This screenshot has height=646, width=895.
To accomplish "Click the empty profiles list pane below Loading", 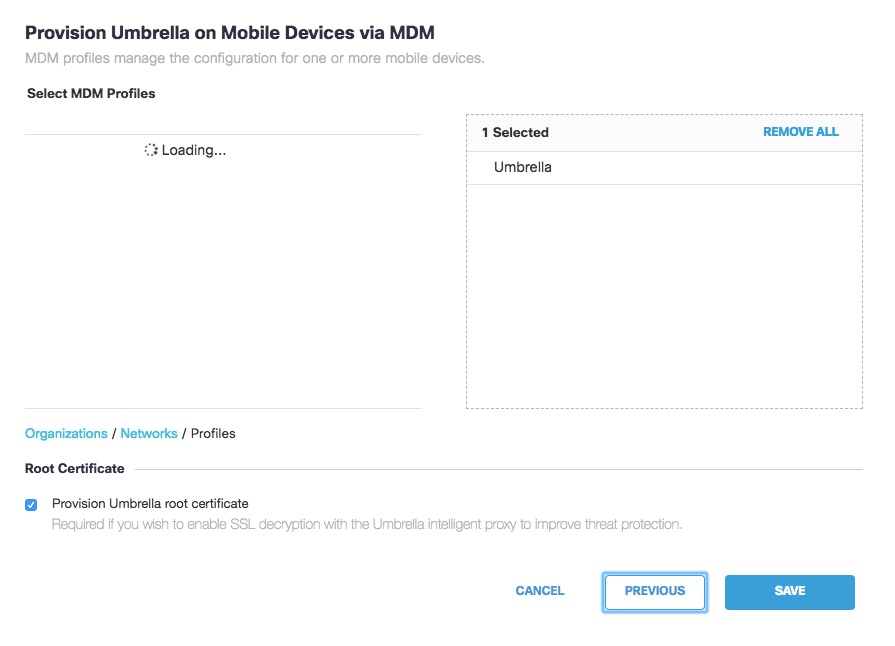I will click(223, 285).
